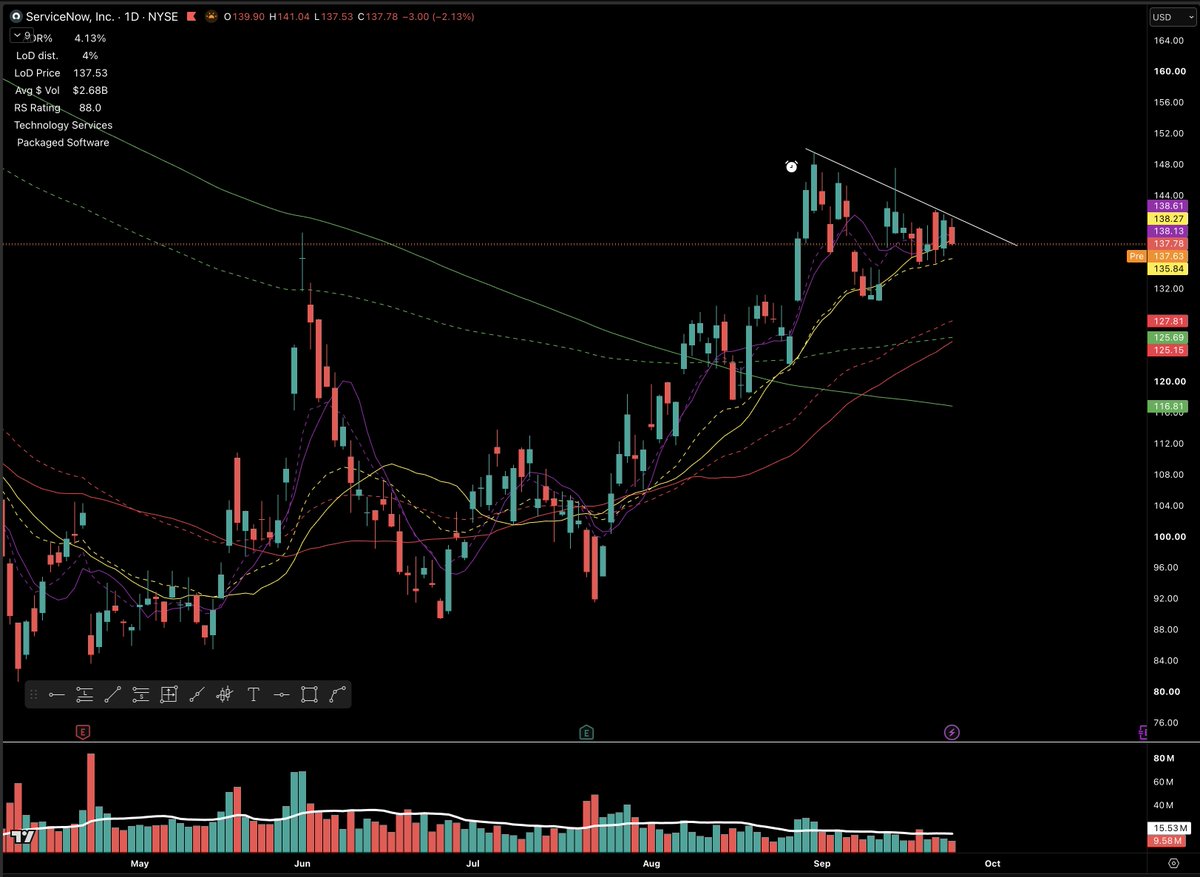Select the Text annotation tool
Image resolution: width=1200 pixels, height=877 pixels.
(x=253, y=695)
